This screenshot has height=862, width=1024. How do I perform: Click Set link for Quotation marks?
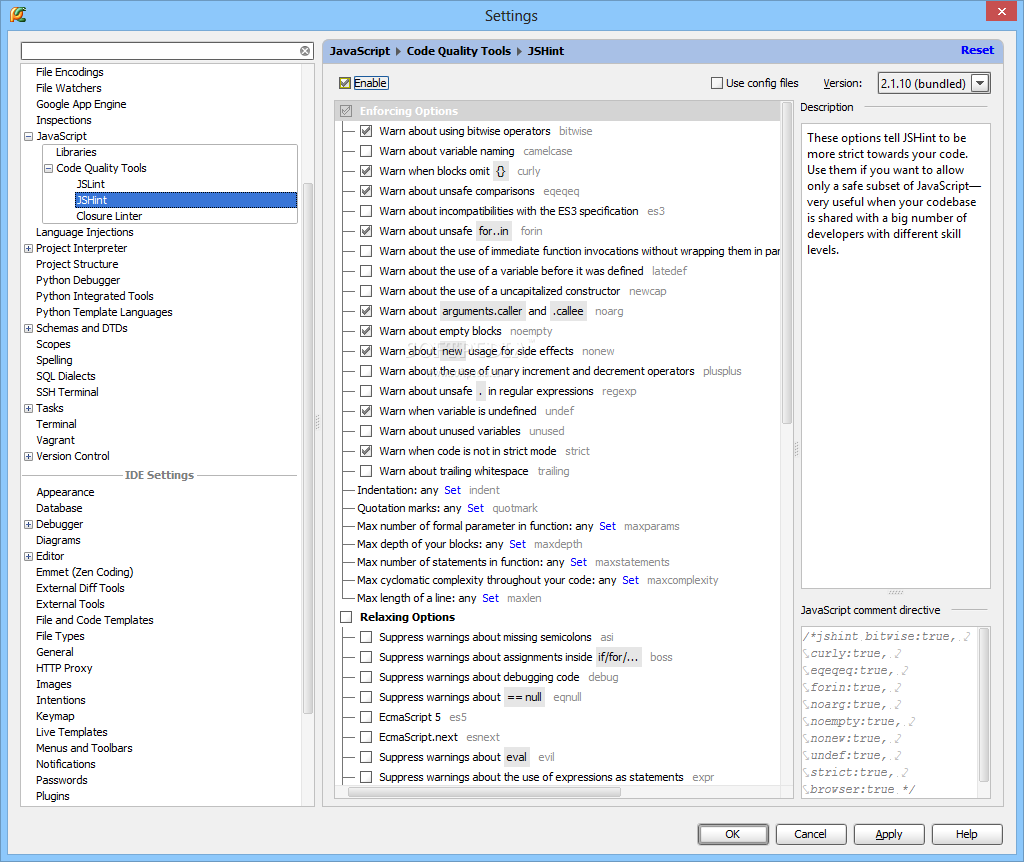(x=475, y=508)
